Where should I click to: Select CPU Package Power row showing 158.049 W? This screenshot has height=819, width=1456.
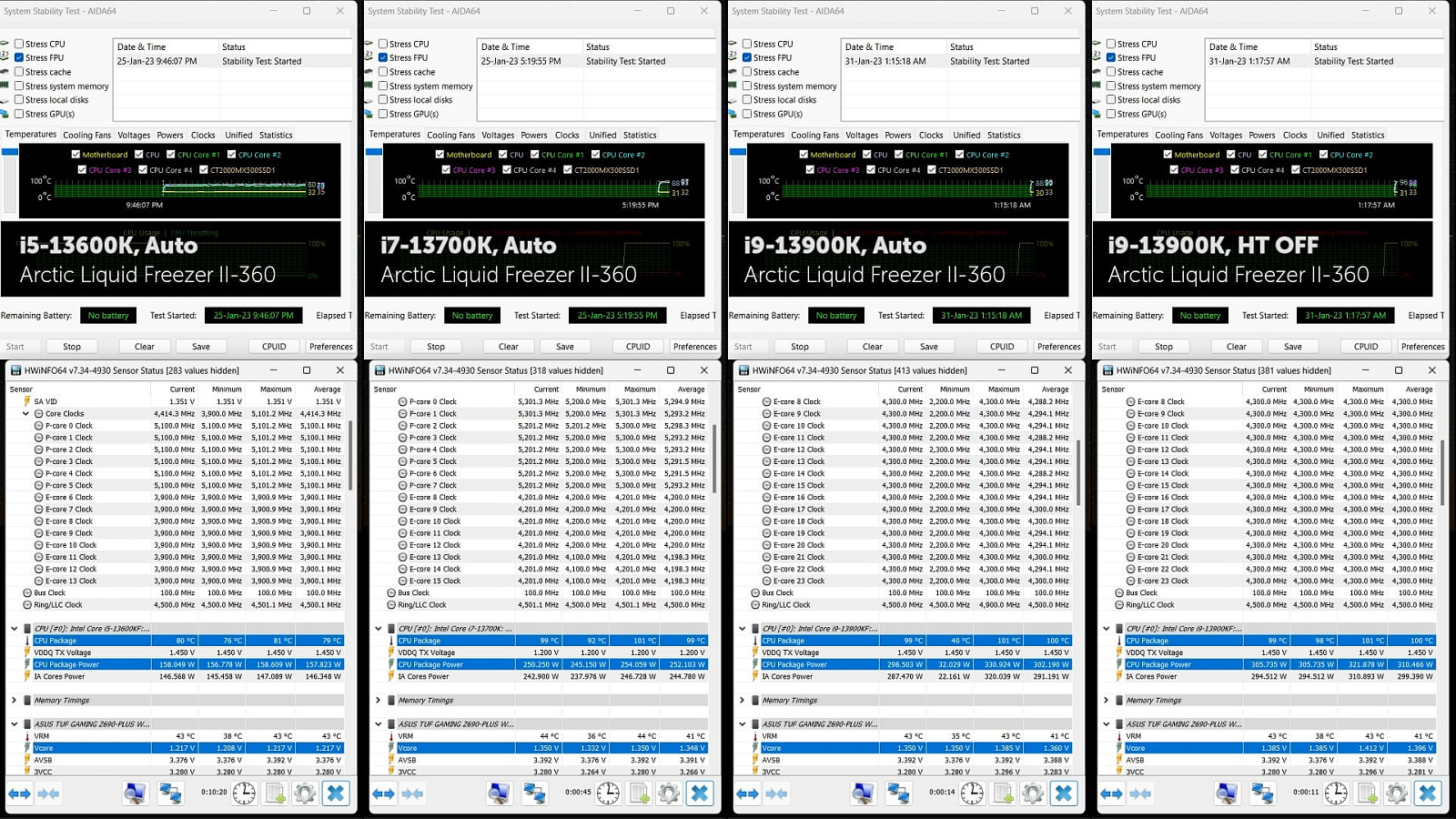tap(187, 664)
